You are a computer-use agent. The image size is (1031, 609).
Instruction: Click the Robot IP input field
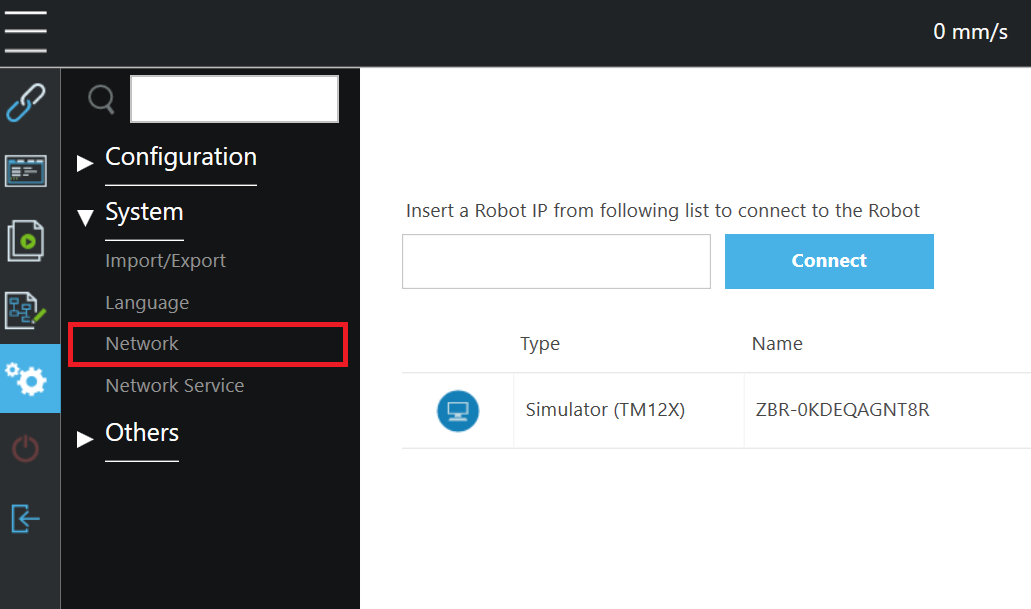click(x=556, y=261)
